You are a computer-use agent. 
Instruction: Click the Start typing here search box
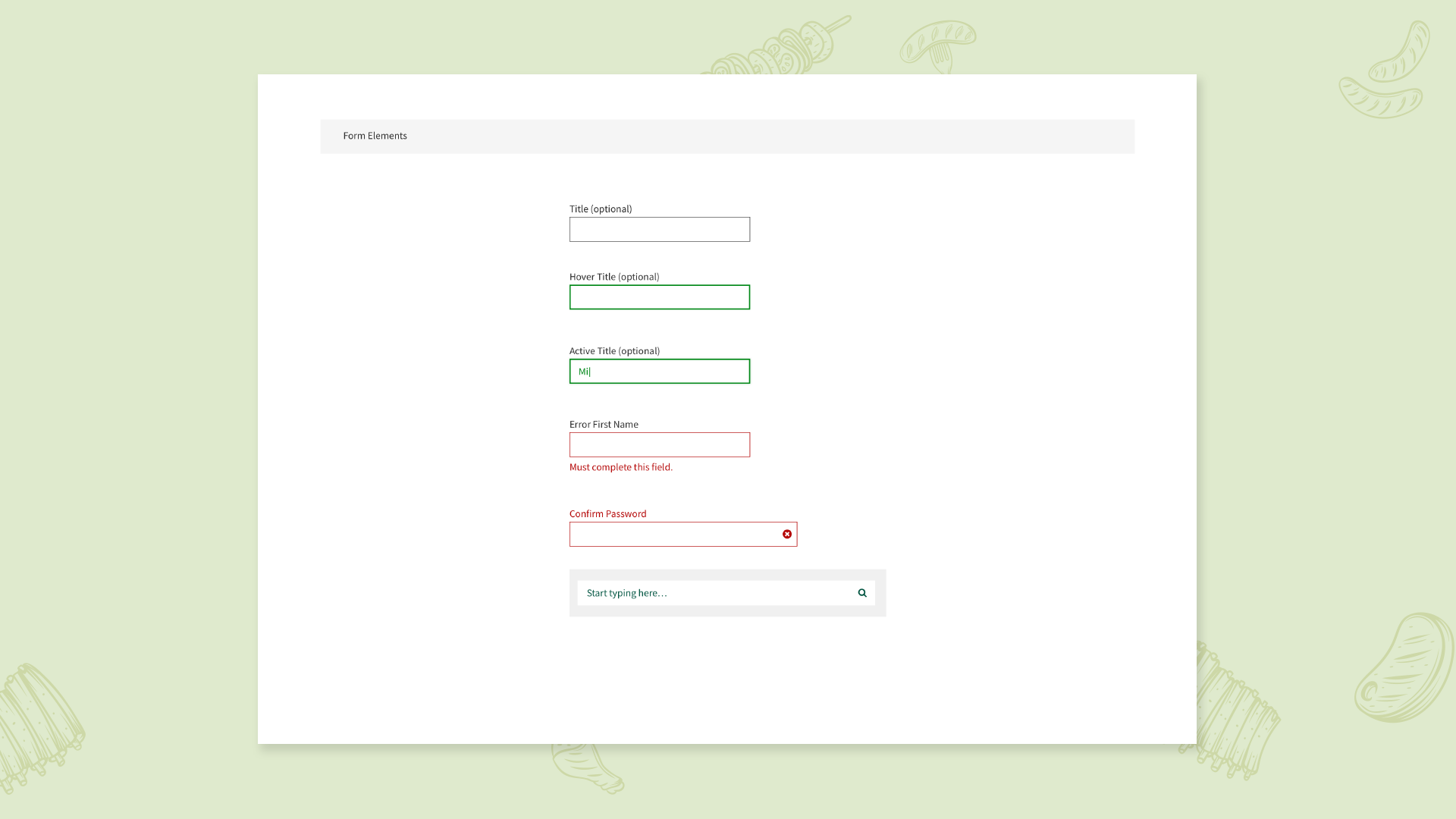click(713, 593)
